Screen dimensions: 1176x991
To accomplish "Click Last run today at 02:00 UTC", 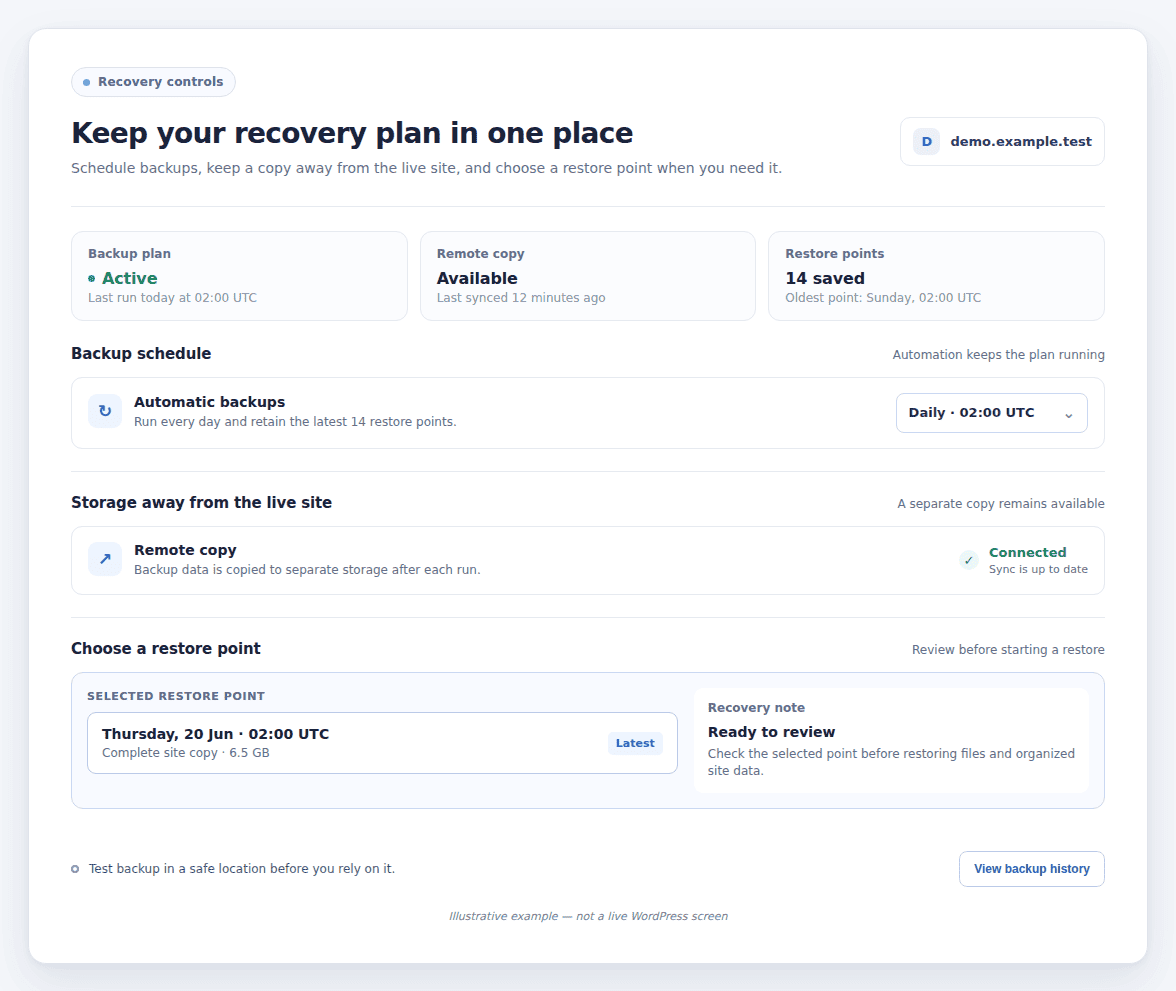I will (x=172, y=298).
